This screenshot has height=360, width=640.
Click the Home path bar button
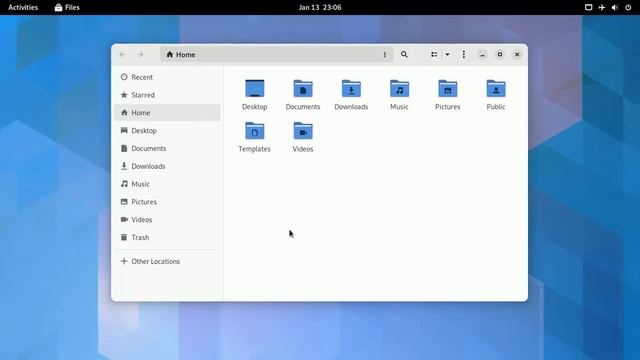[x=181, y=54]
